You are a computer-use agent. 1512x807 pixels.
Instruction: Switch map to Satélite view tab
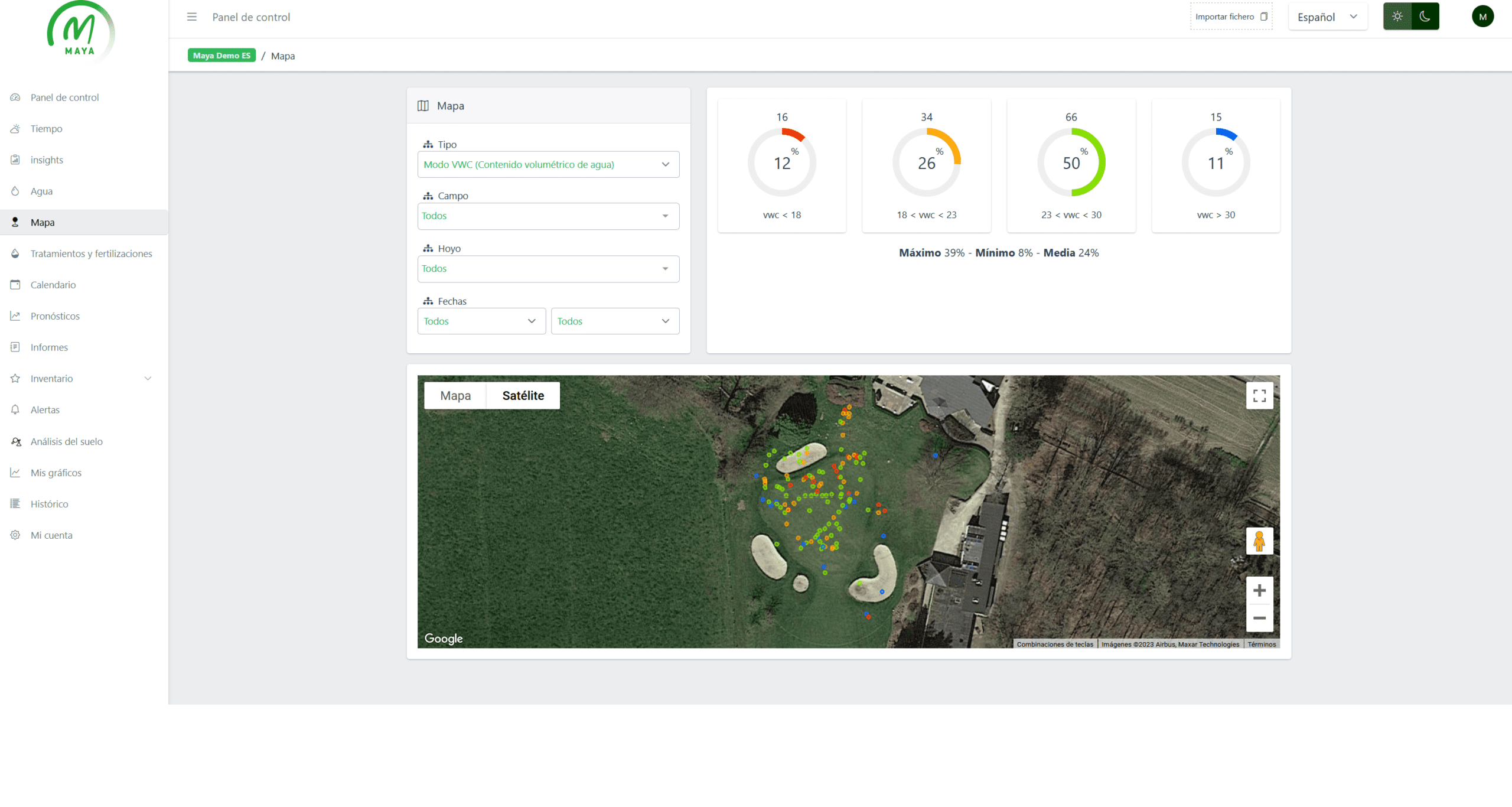523,396
